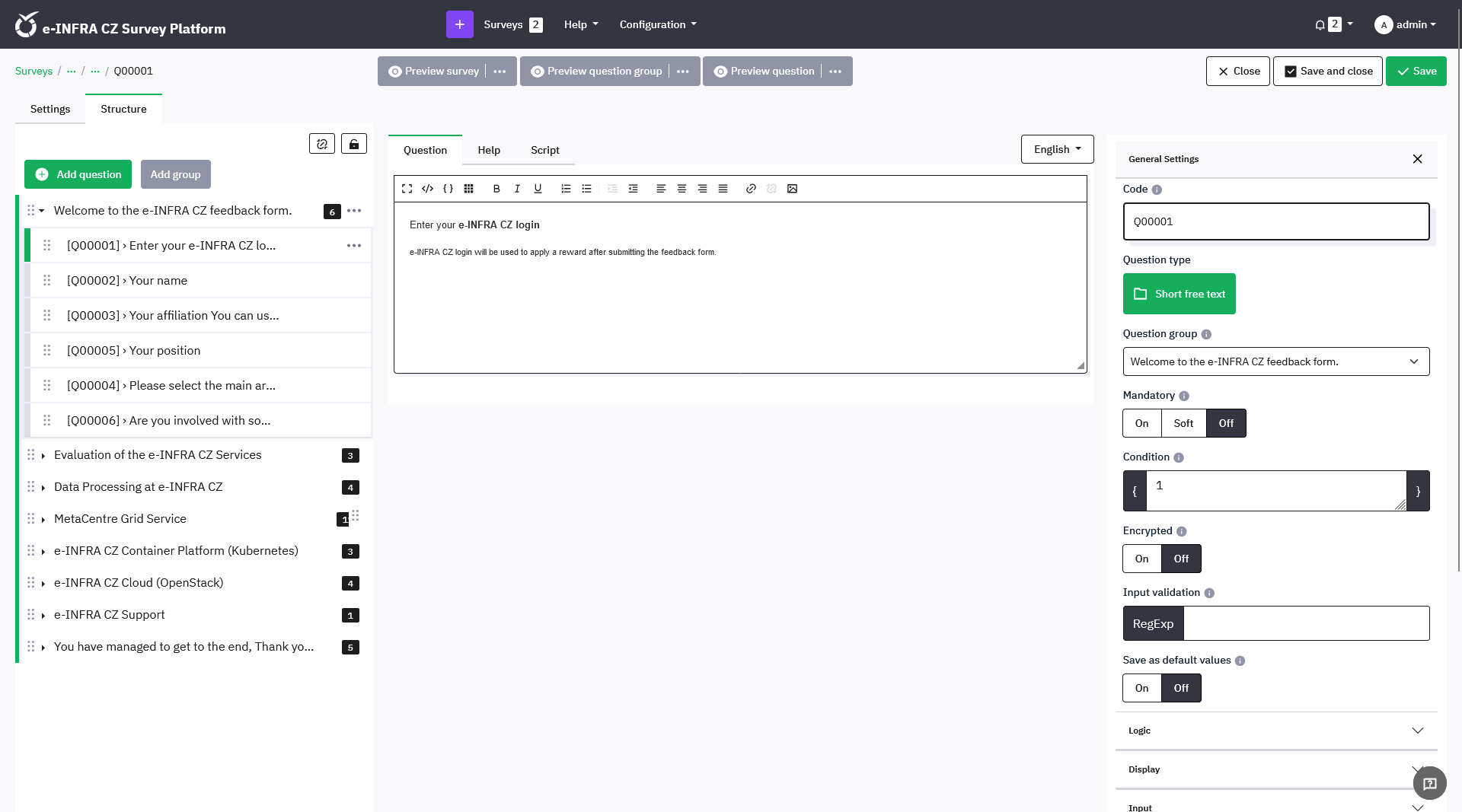Expand the Evaluation of the e-INFRA CZ Services group
The image size is (1462, 812).
(x=43, y=455)
